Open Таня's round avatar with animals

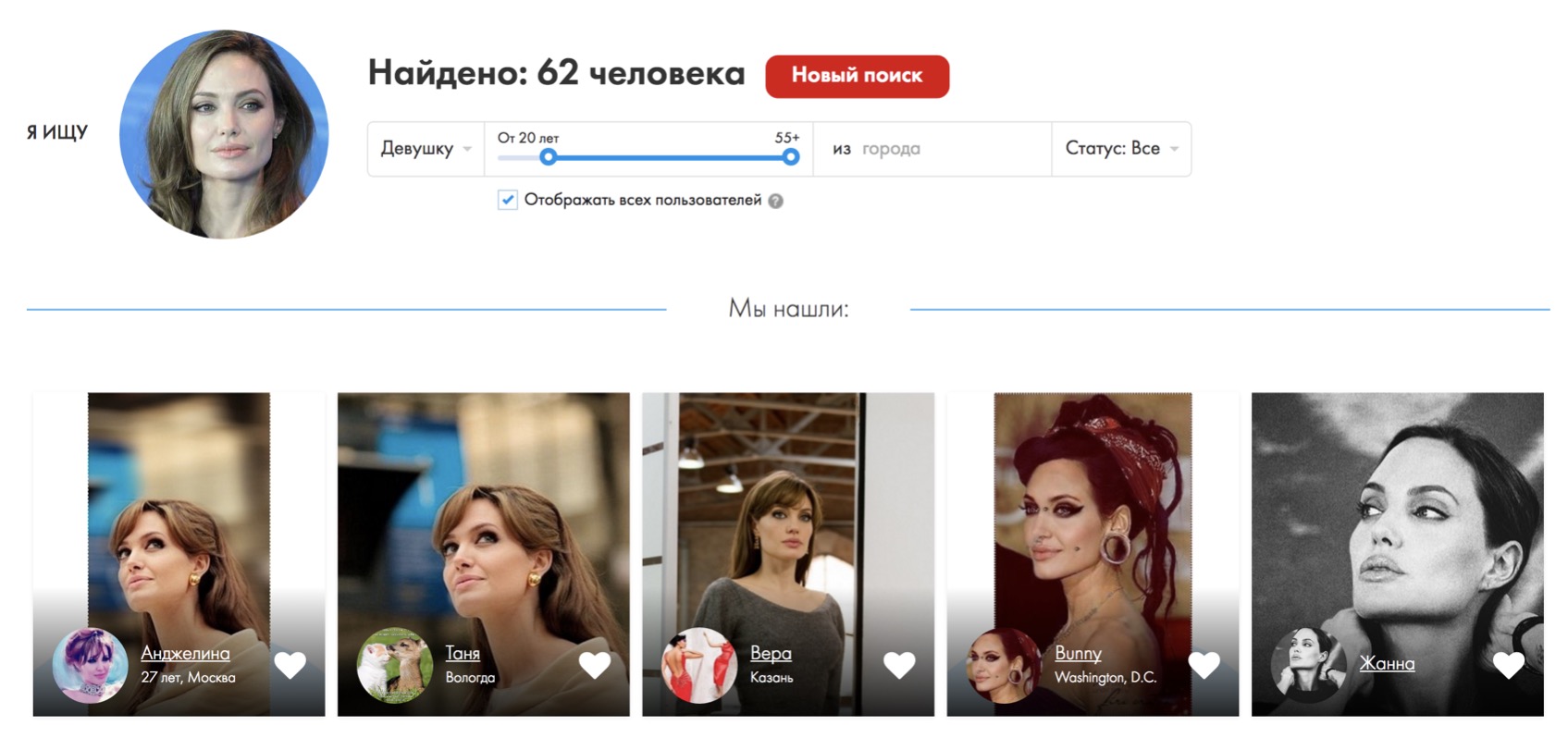pos(394,665)
